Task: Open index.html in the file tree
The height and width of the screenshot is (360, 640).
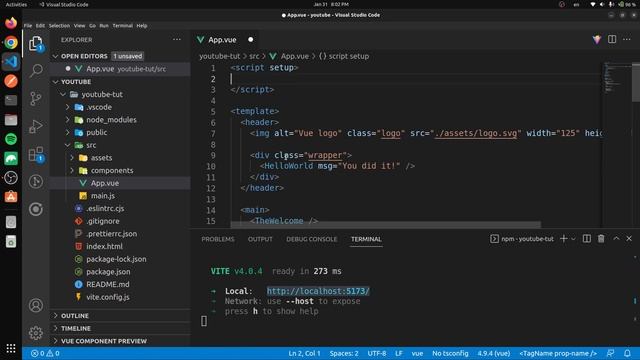Action: click(104, 246)
